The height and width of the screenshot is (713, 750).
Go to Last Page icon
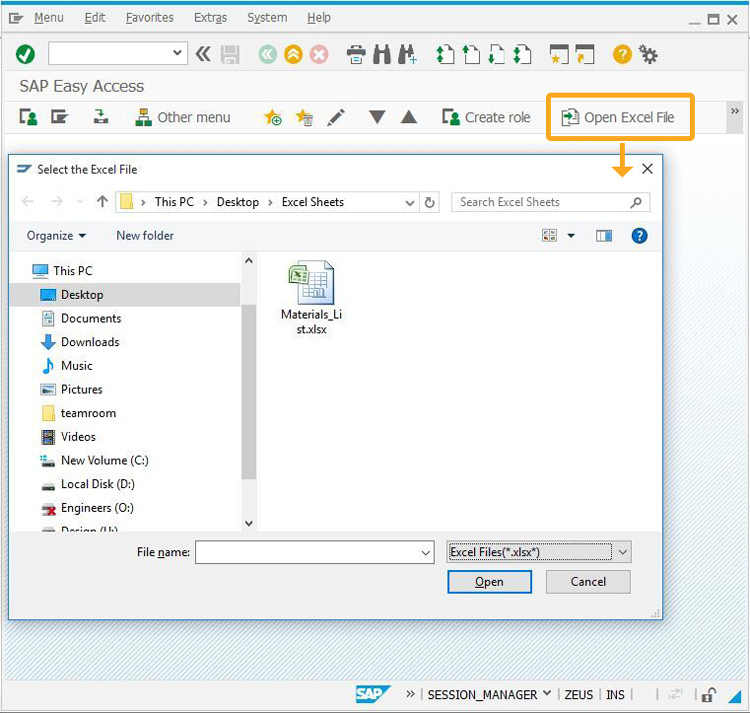click(522, 54)
